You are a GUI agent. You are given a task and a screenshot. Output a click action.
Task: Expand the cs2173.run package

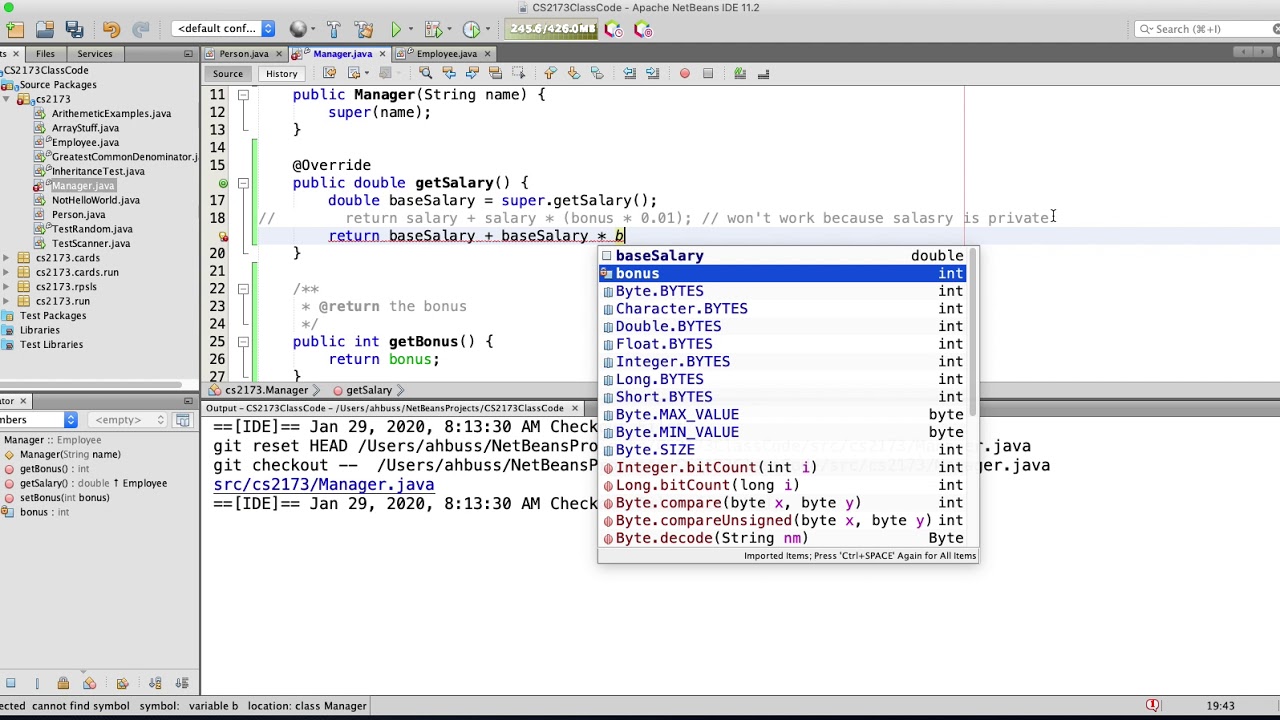click(x=7, y=301)
